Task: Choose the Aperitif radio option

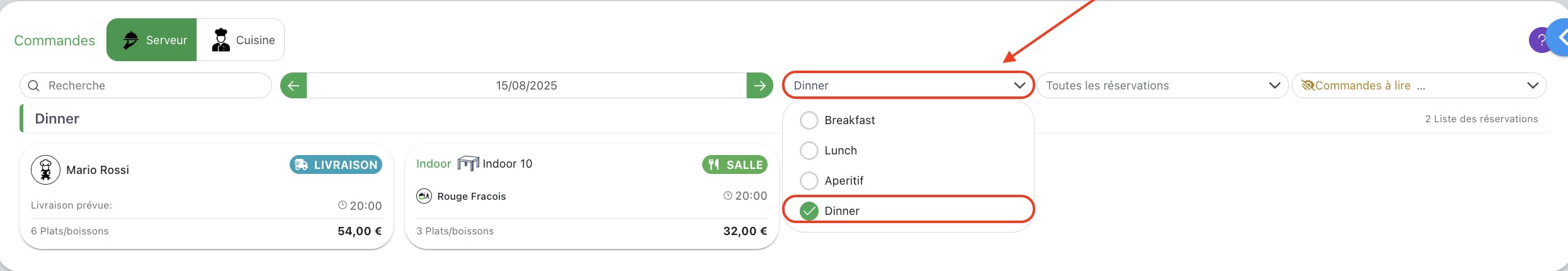Action: point(809,181)
